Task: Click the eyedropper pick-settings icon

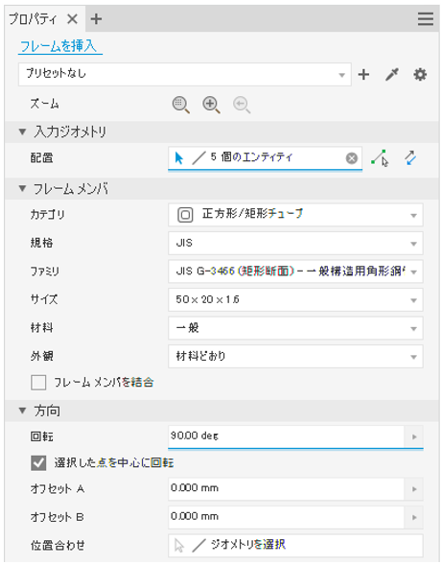Action: [x=392, y=75]
